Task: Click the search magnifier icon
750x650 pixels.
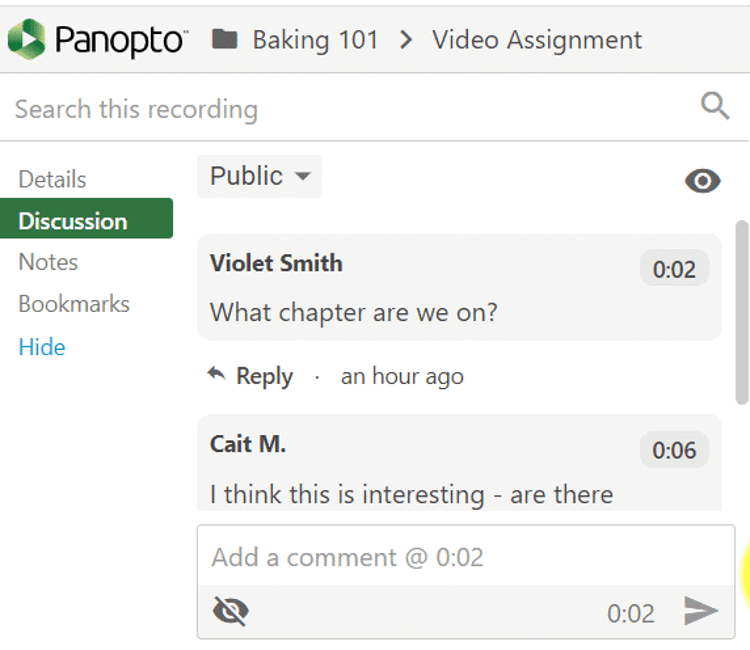Action: point(715,105)
